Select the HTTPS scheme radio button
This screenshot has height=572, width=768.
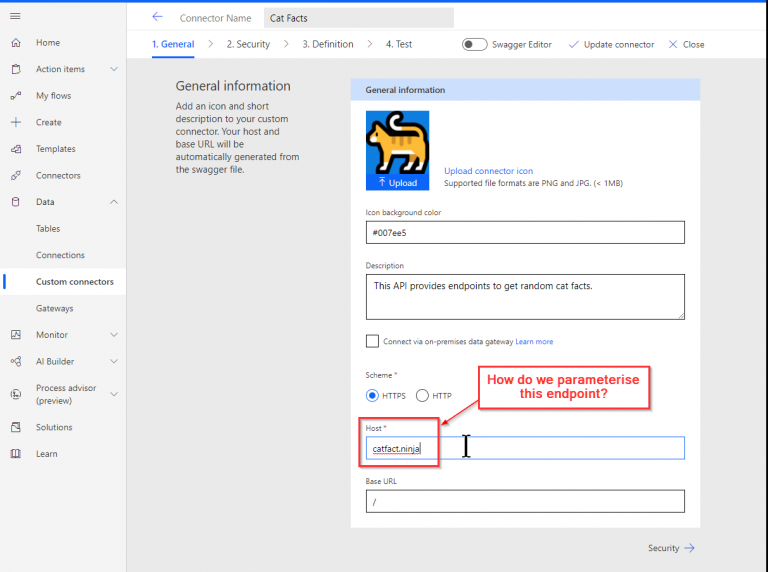tap(372, 395)
